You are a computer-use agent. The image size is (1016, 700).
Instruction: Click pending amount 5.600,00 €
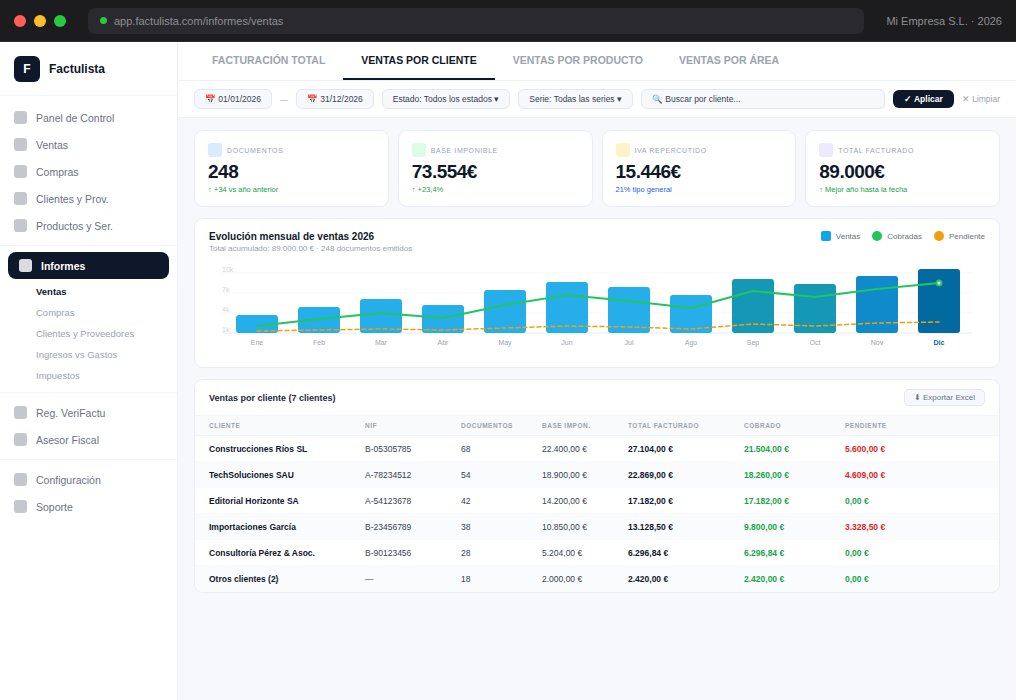coord(864,449)
